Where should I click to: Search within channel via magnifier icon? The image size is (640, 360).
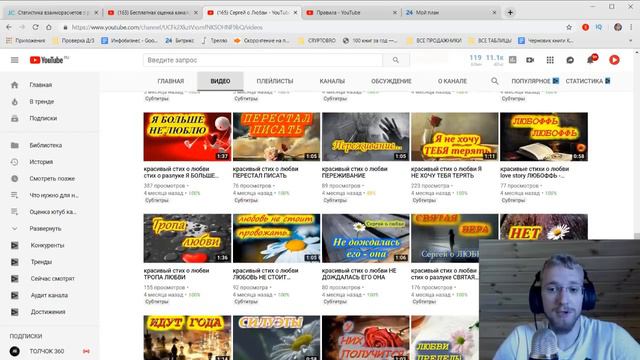point(495,81)
